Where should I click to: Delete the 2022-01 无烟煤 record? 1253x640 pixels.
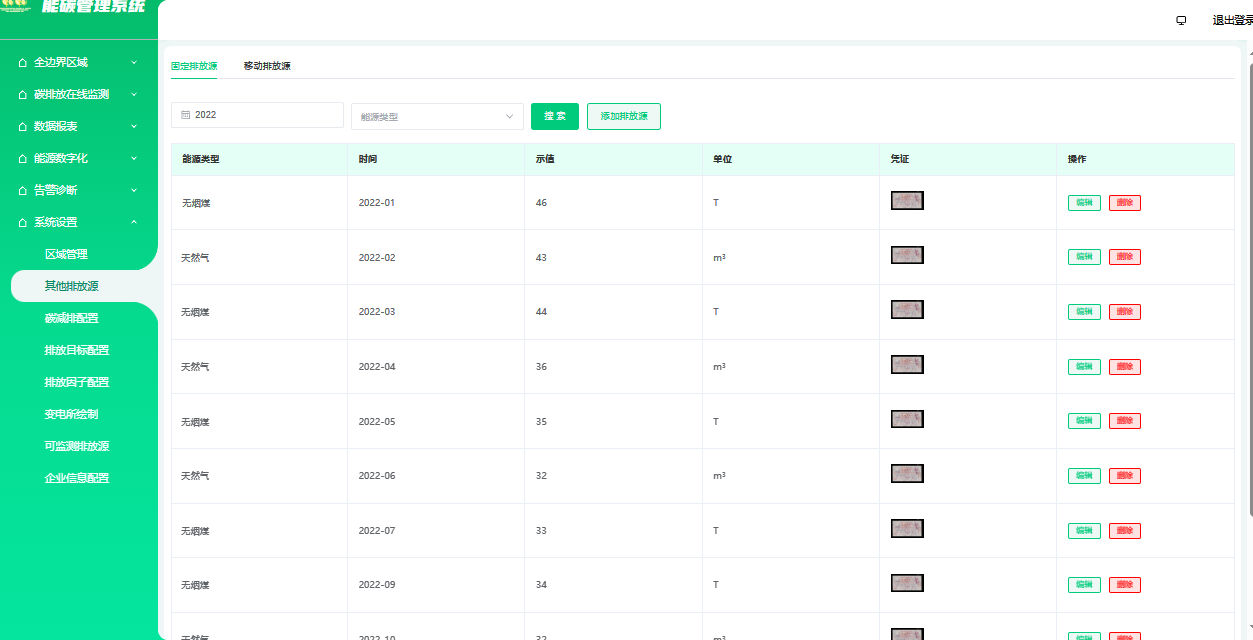1124,203
